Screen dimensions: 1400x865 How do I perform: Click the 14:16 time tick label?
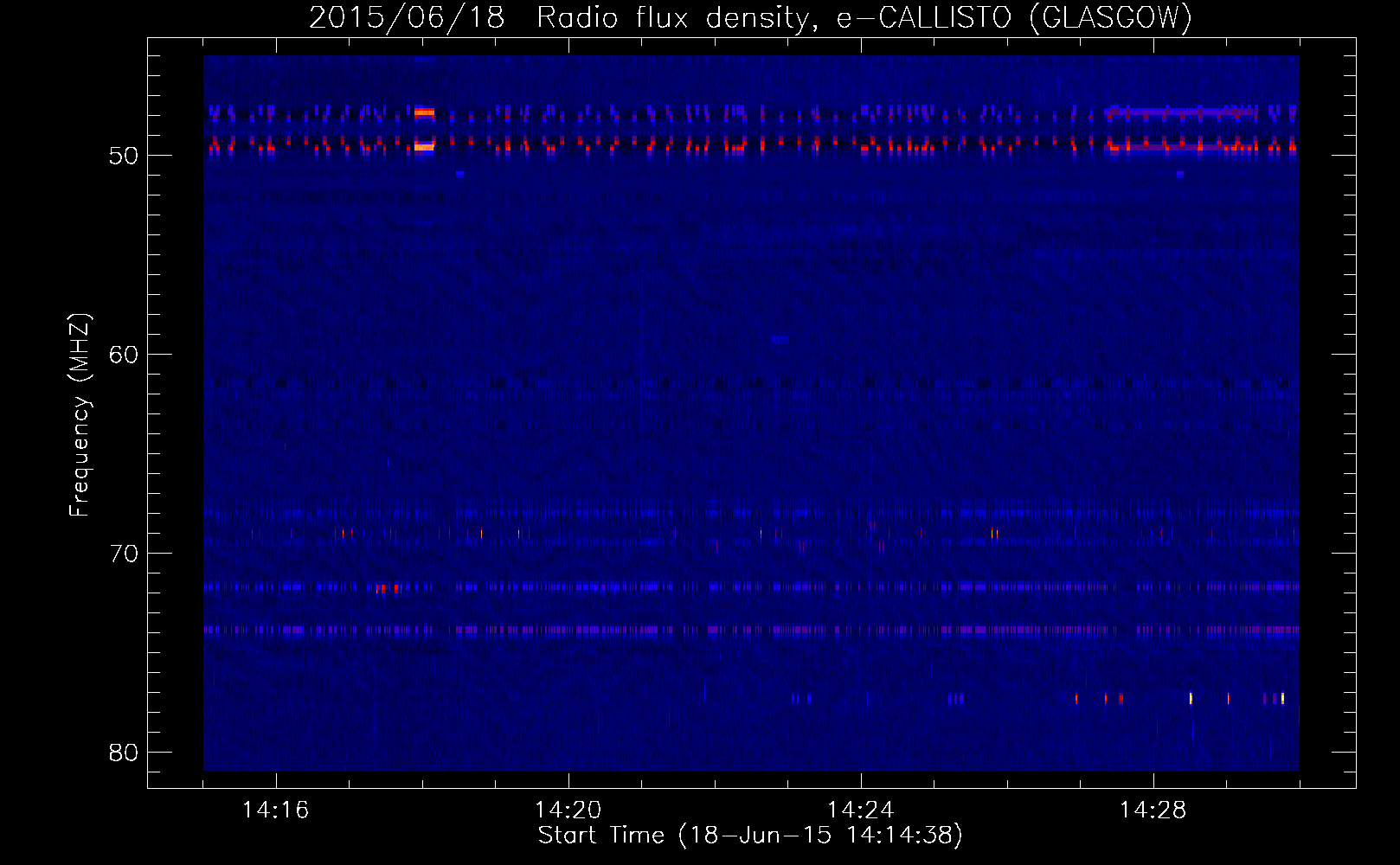pyautogui.click(x=275, y=811)
